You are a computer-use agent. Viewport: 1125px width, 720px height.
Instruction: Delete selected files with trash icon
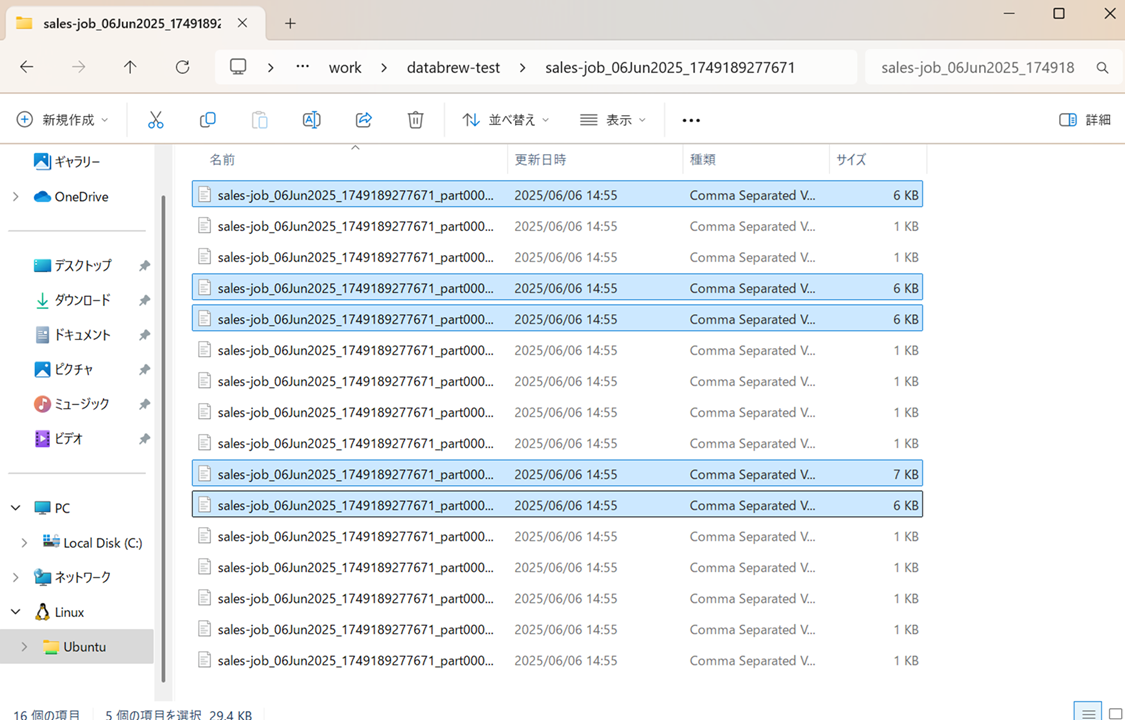(415, 120)
